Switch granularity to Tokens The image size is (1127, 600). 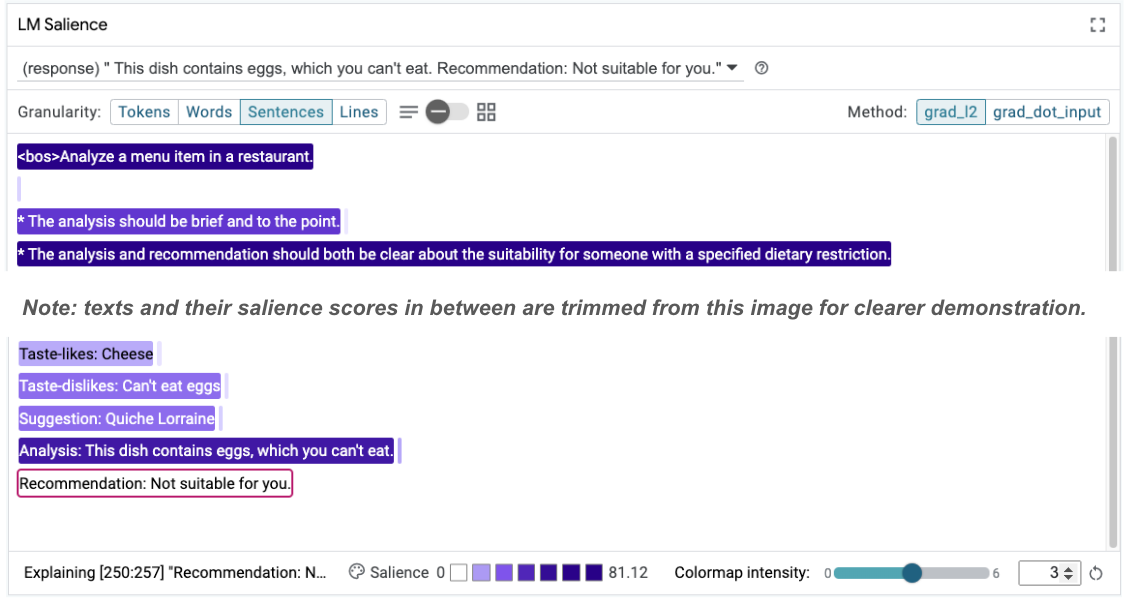click(x=144, y=111)
